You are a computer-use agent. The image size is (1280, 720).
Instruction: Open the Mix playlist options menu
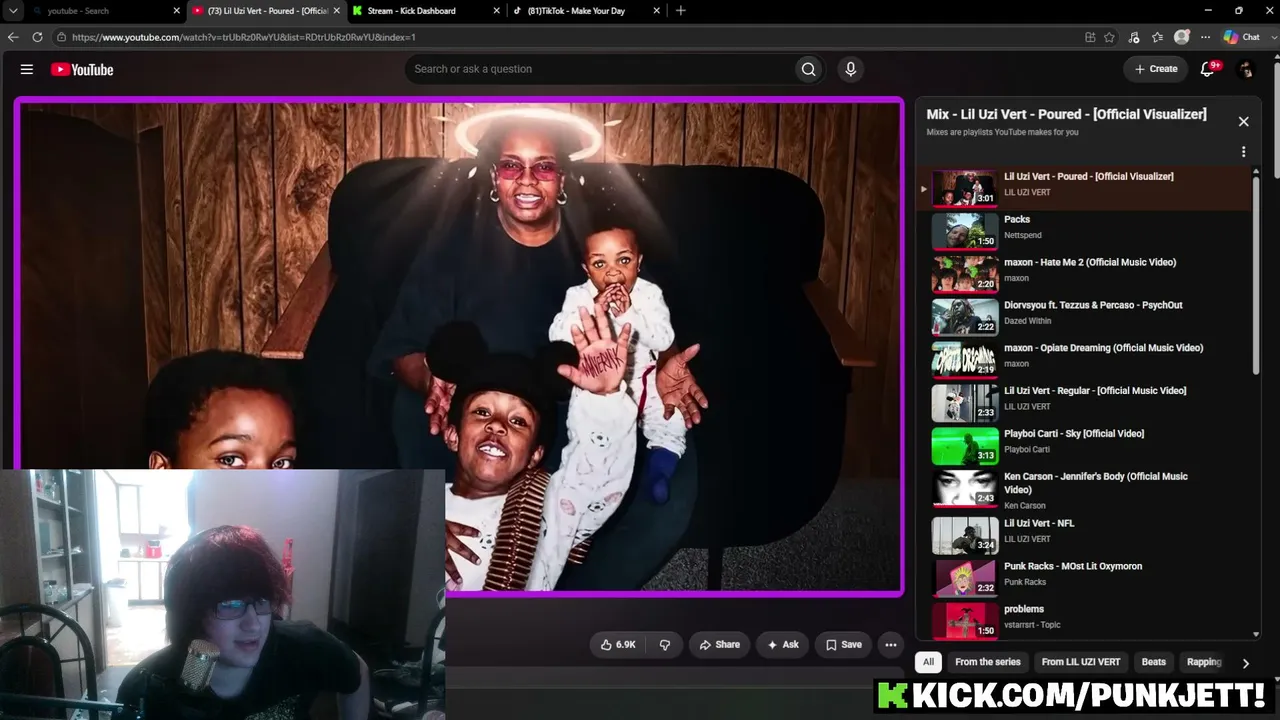[x=1244, y=152]
